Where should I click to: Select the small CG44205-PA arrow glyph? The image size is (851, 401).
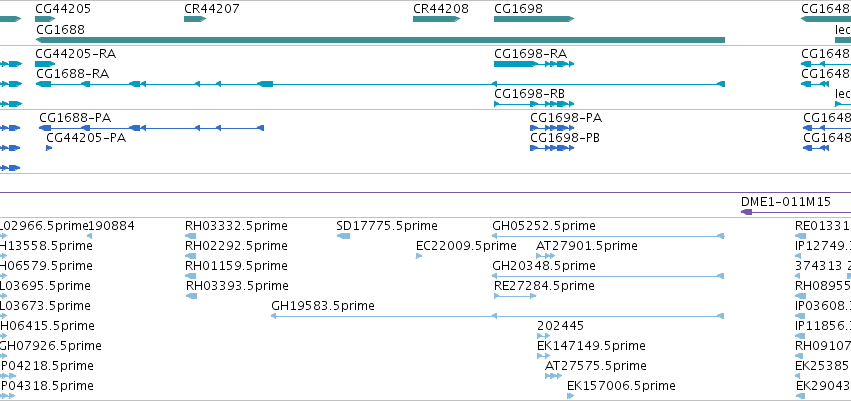click(x=49, y=148)
